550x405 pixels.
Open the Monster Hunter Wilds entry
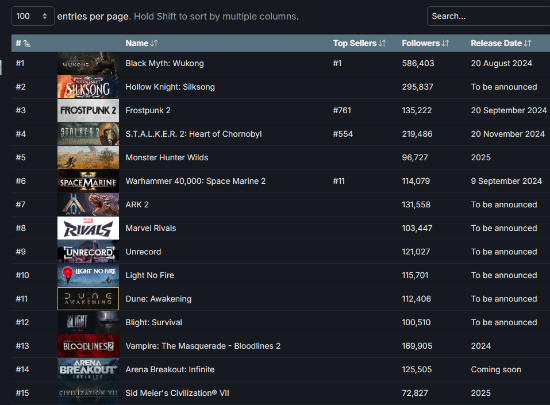click(167, 157)
